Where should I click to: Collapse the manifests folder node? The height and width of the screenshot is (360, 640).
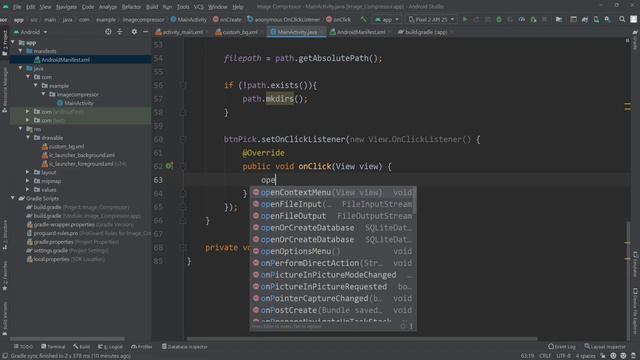20,51
